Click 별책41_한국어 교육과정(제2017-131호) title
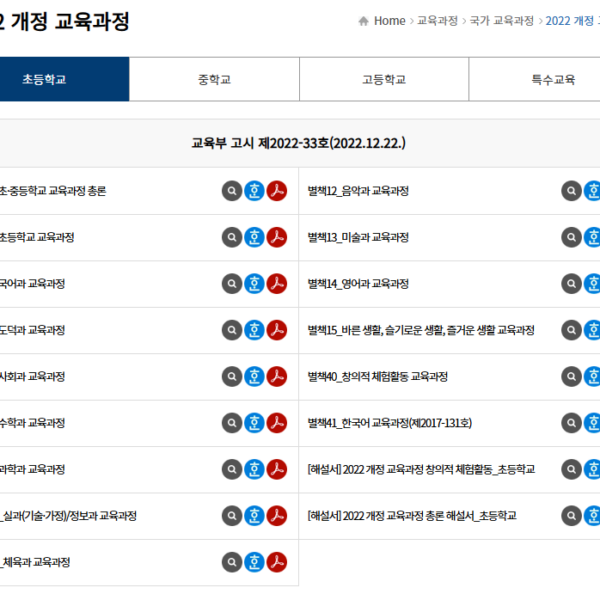 coord(390,423)
